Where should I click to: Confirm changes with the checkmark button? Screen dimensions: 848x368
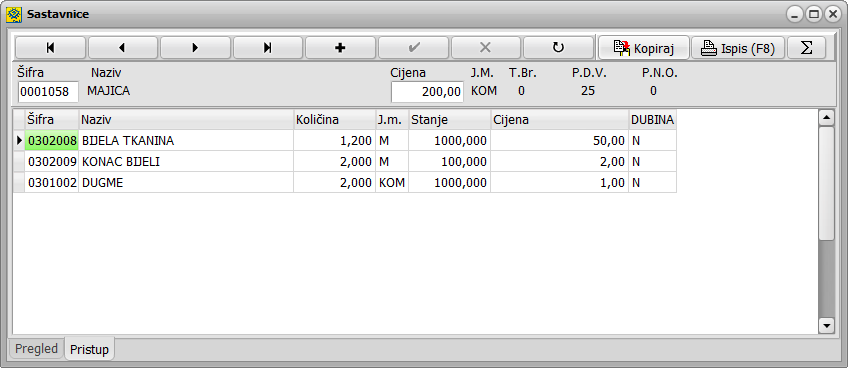(x=413, y=48)
